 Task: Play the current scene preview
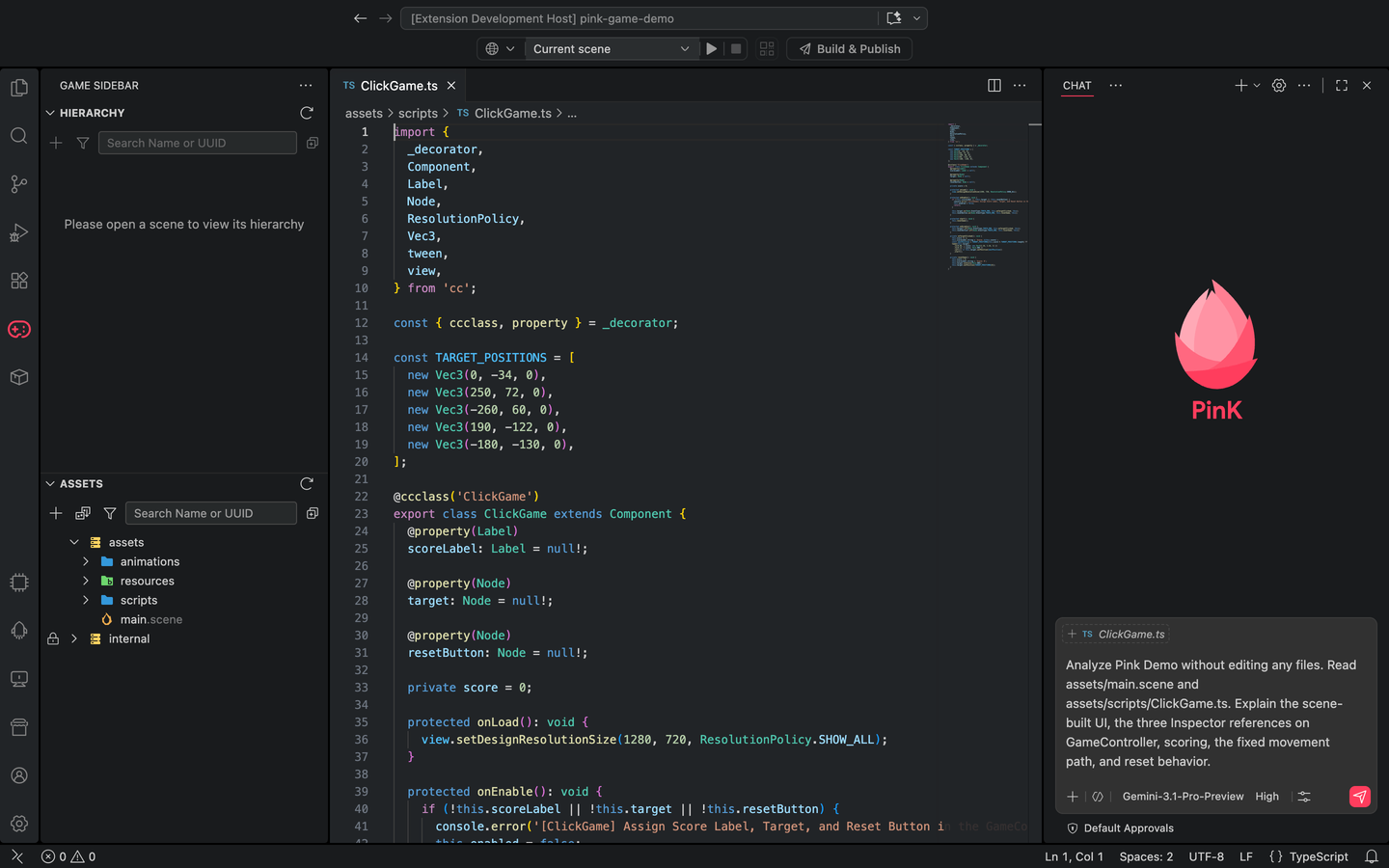tap(712, 49)
